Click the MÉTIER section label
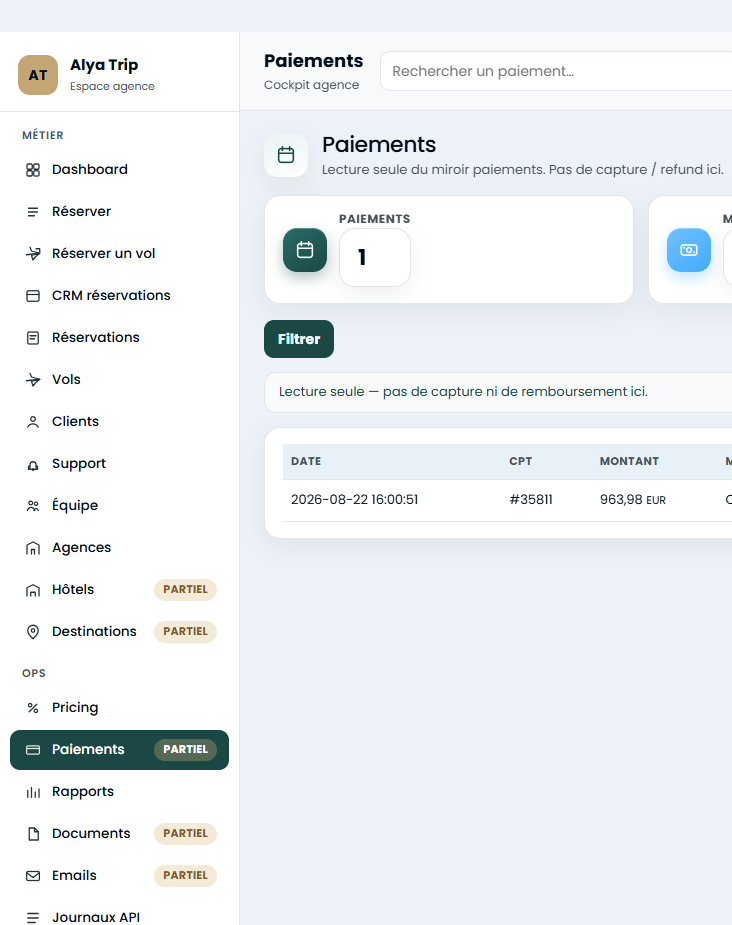Viewport: 732px width, 925px height. click(43, 135)
